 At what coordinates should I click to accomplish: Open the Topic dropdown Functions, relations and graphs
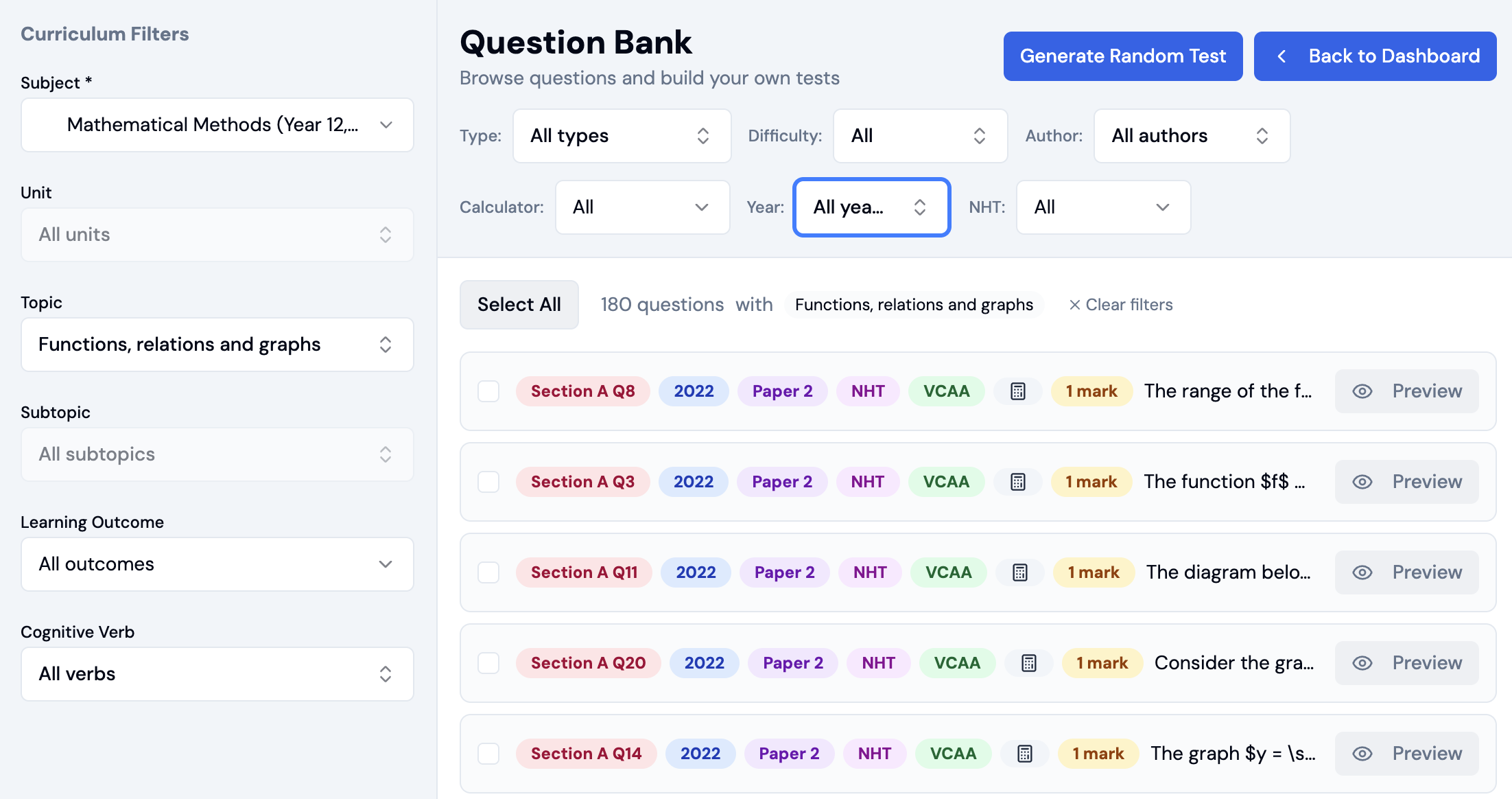pyautogui.click(x=217, y=345)
